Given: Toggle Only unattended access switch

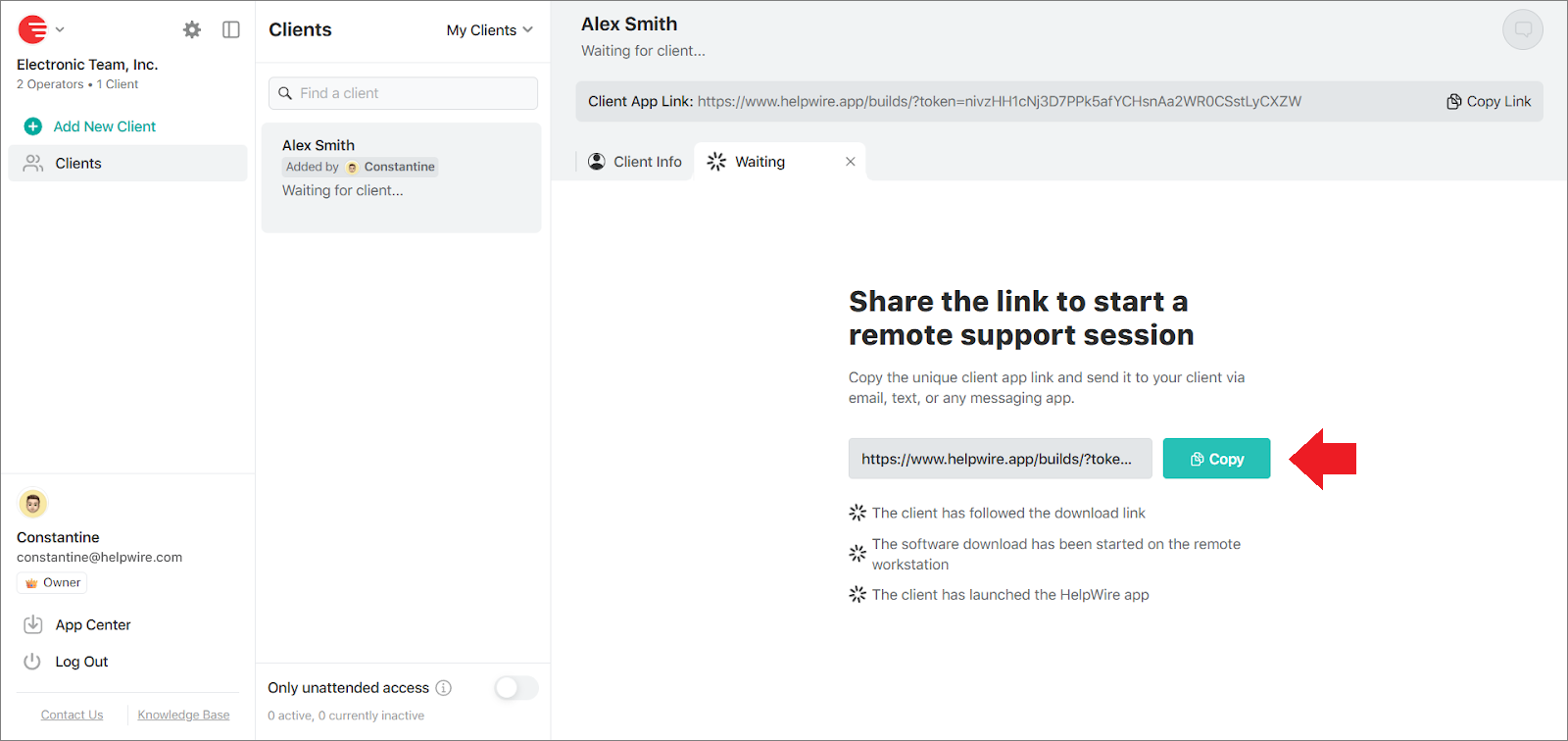Looking at the screenshot, I should [x=515, y=688].
